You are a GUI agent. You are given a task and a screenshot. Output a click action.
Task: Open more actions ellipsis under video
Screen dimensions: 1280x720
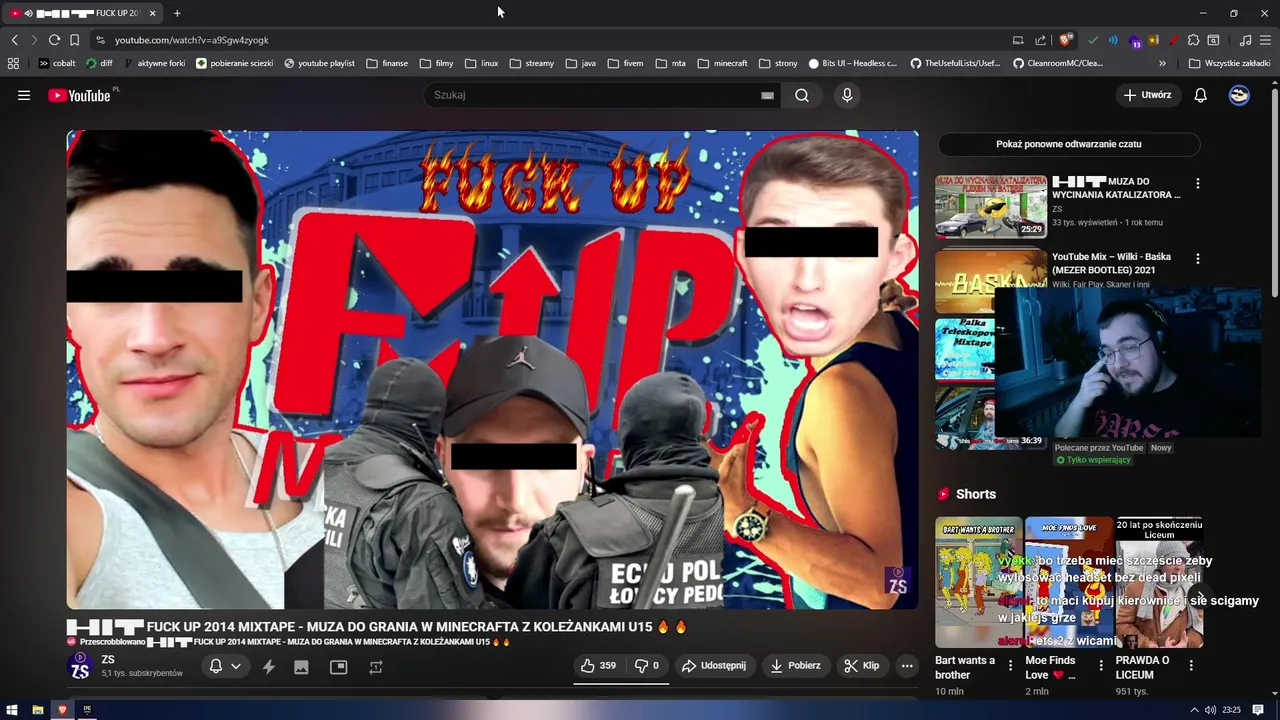coord(907,666)
